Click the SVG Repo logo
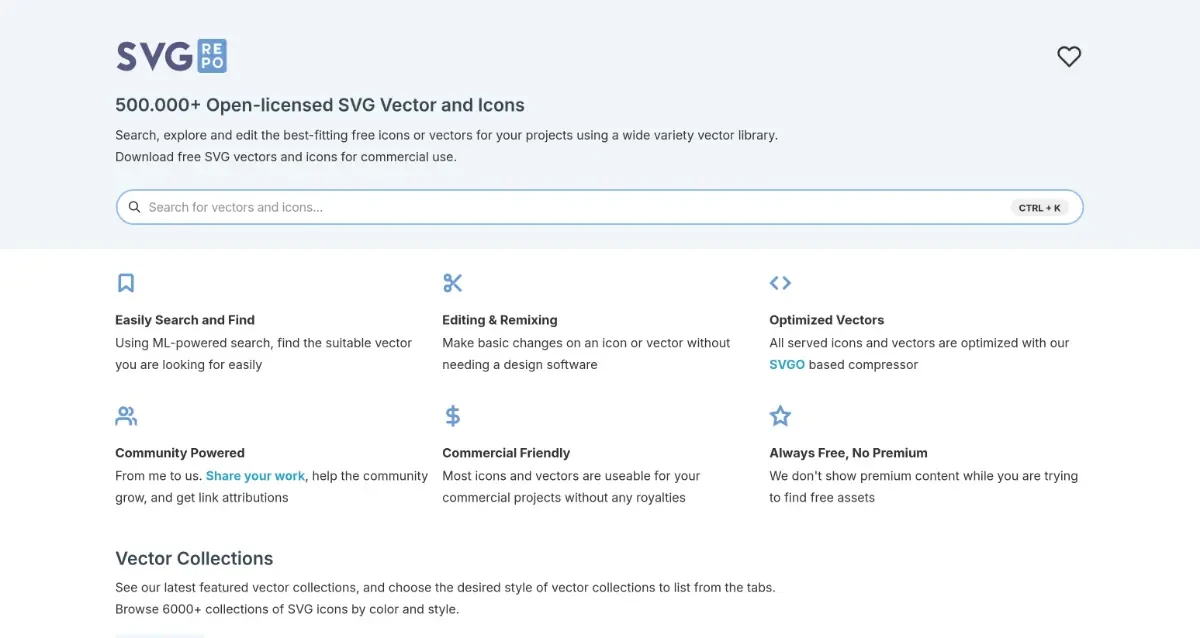 (x=171, y=56)
